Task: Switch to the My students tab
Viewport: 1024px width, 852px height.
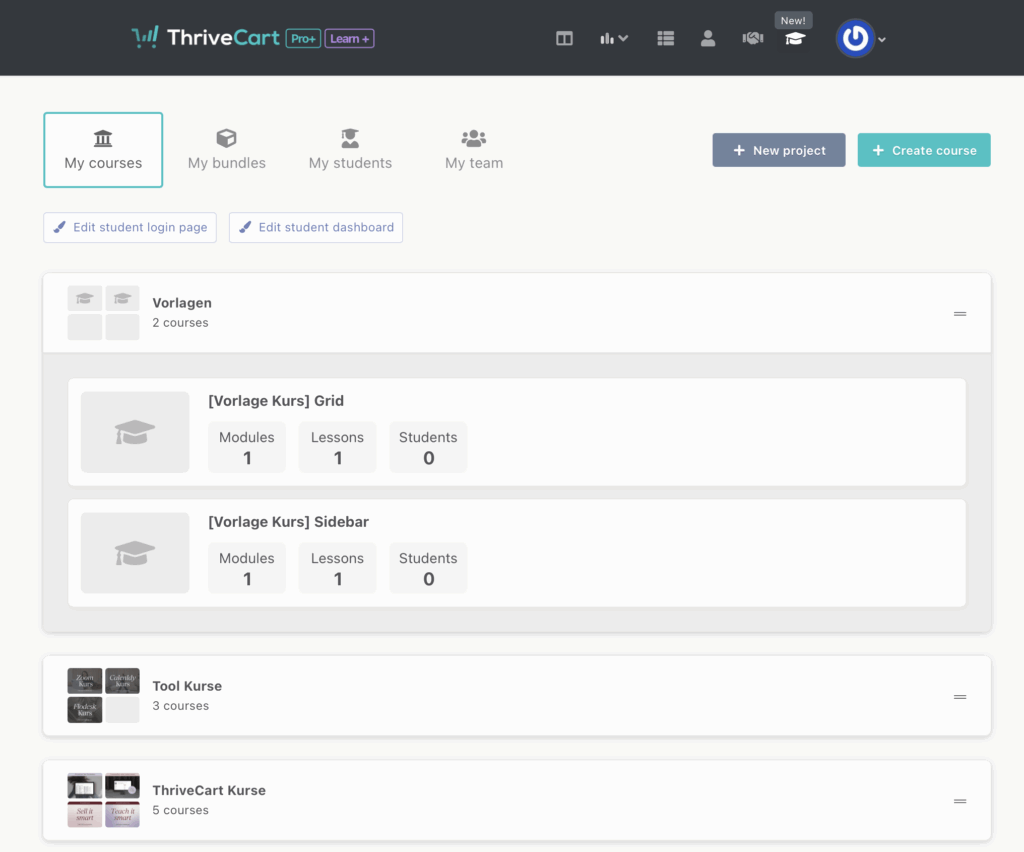Action: pos(351,150)
